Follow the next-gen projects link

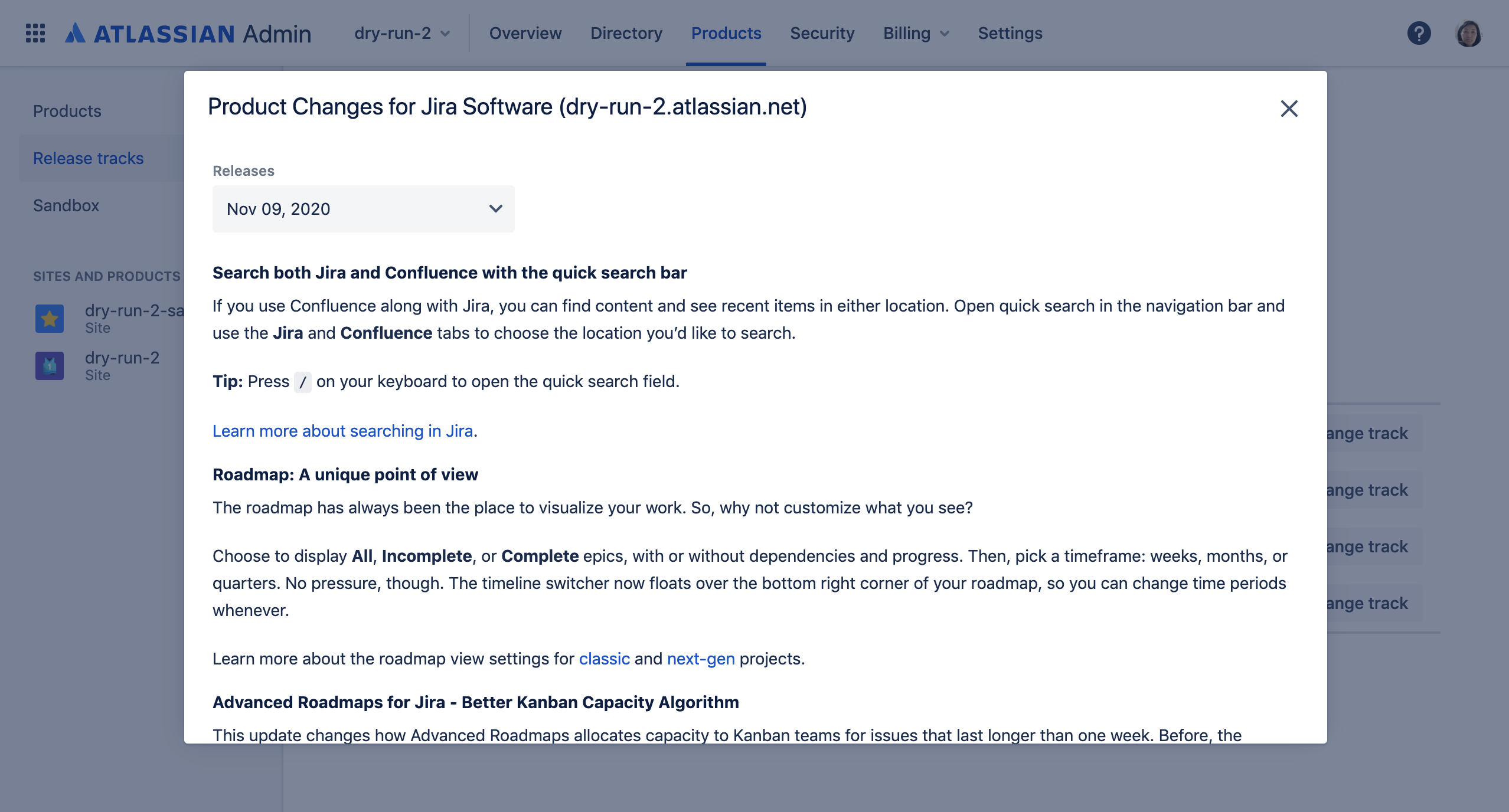pyautogui.click(x=701, y=659)
